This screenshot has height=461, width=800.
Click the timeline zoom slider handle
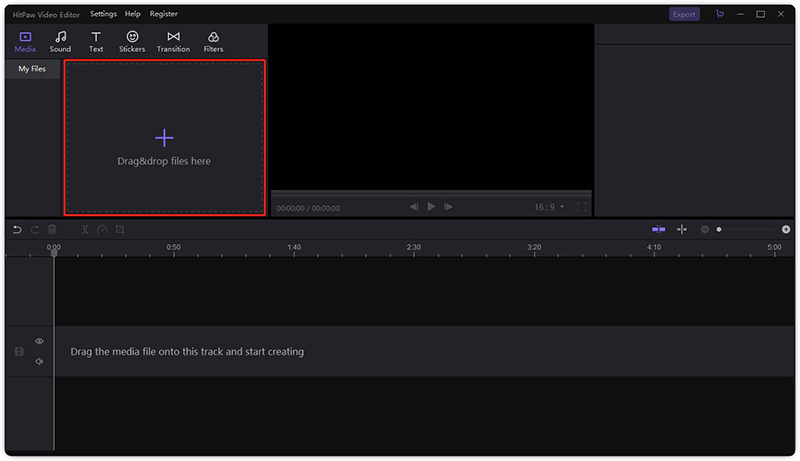pos(719,229)
